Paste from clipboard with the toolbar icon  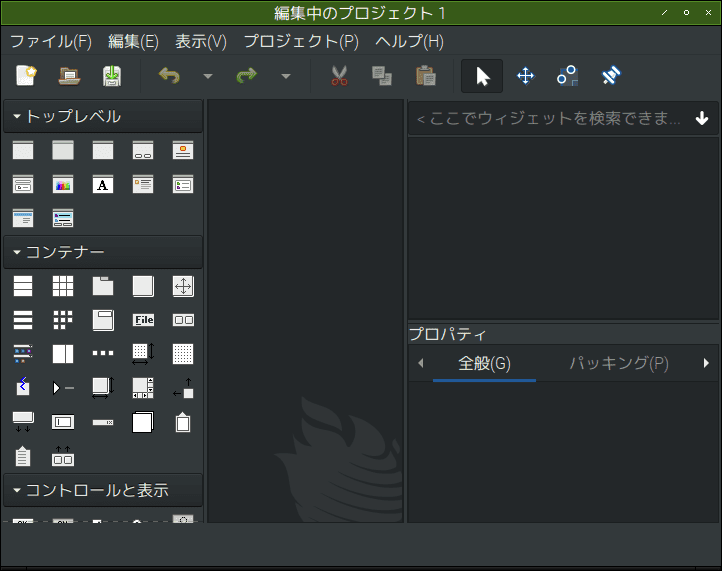pos(425,76)
